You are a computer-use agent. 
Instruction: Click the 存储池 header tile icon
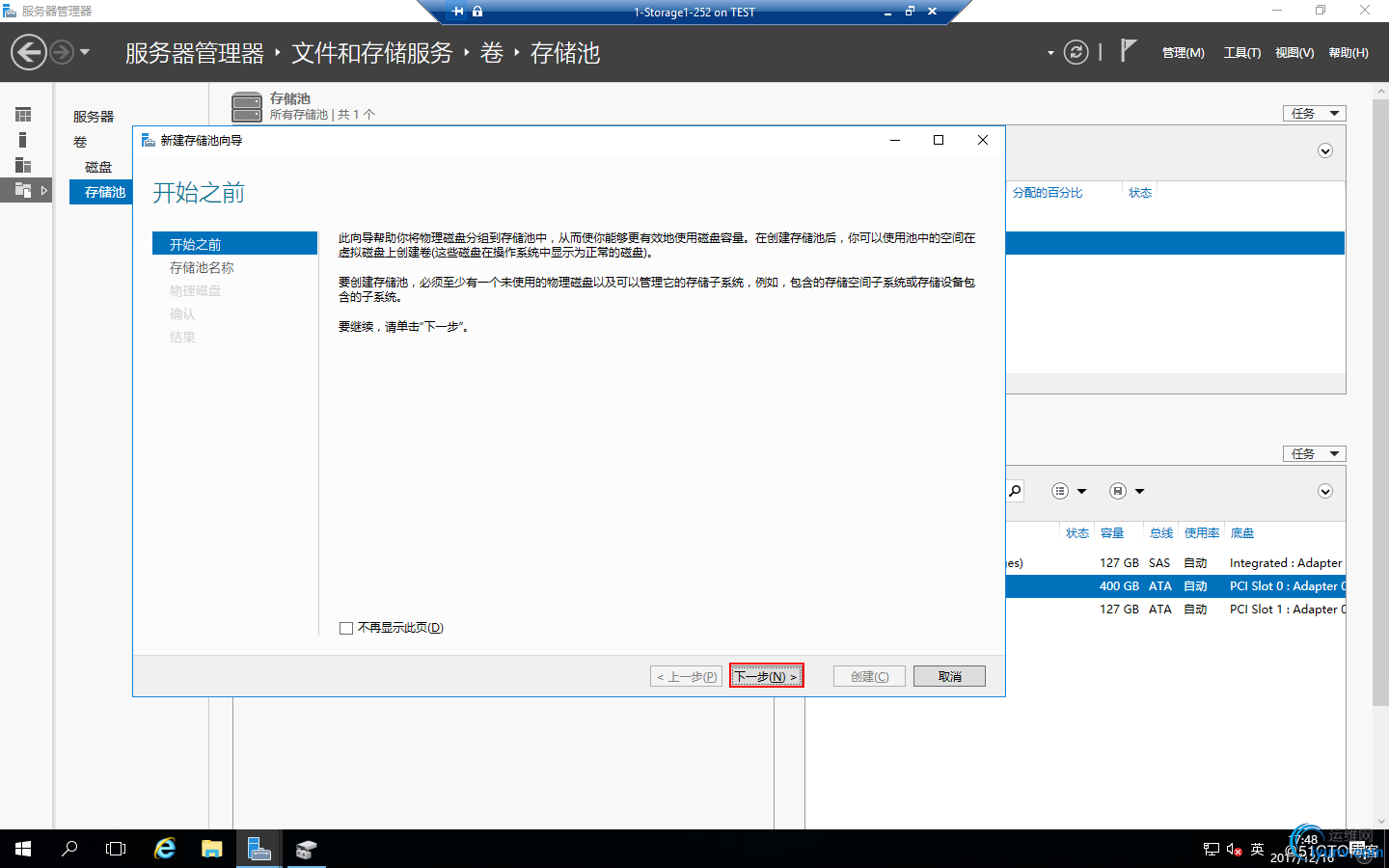click(247, 106)
